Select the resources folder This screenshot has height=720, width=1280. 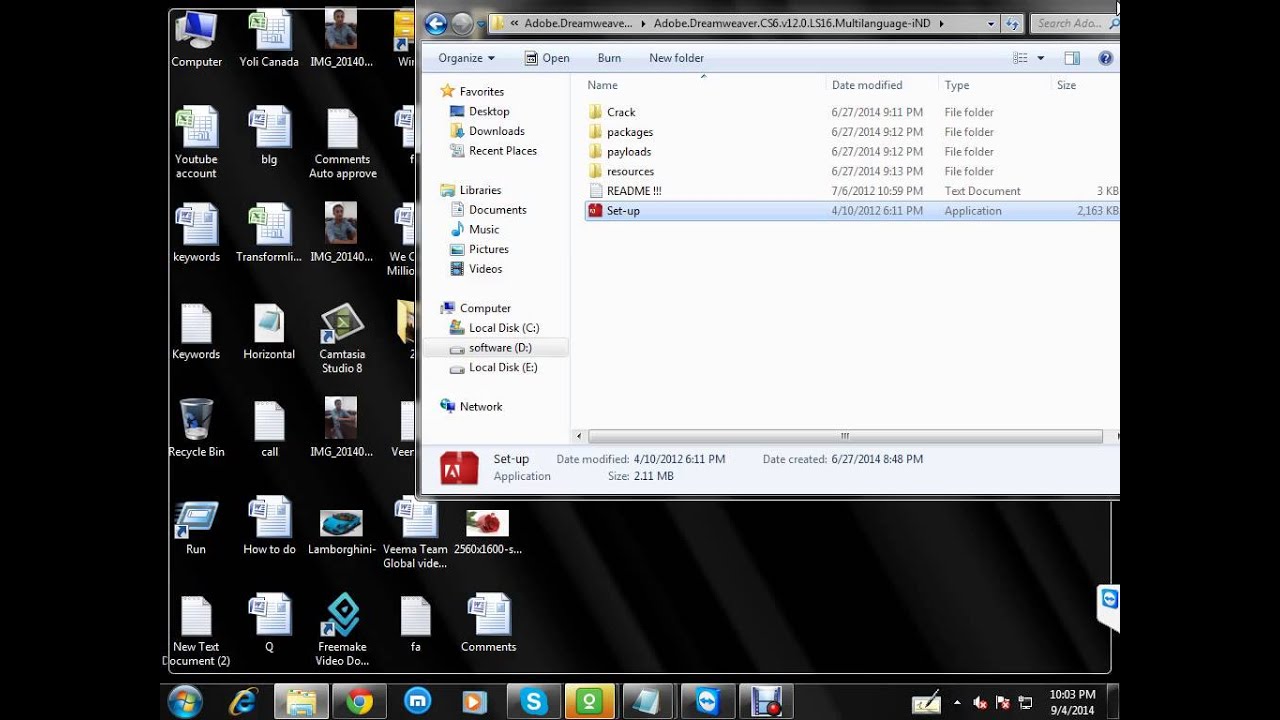630,171
